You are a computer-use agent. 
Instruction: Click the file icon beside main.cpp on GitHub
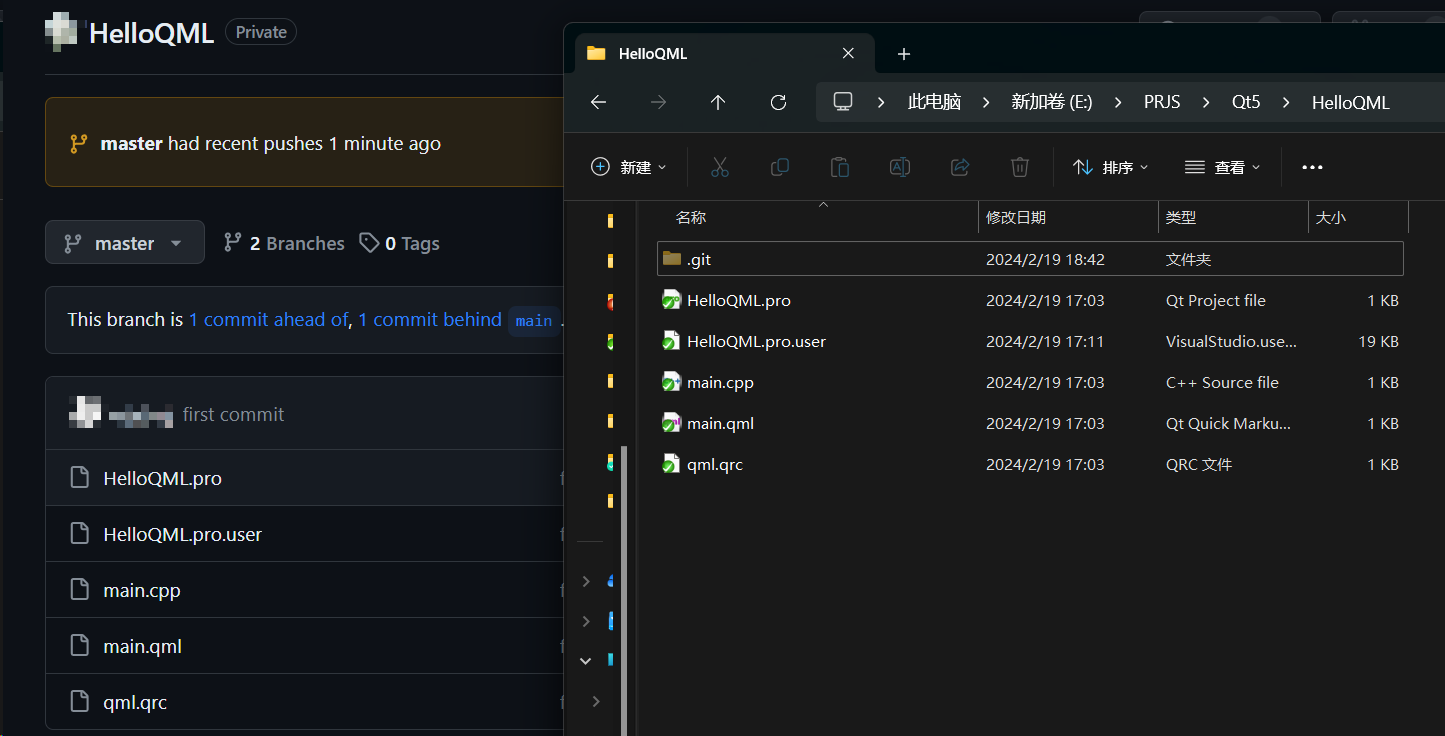(80, 590)
